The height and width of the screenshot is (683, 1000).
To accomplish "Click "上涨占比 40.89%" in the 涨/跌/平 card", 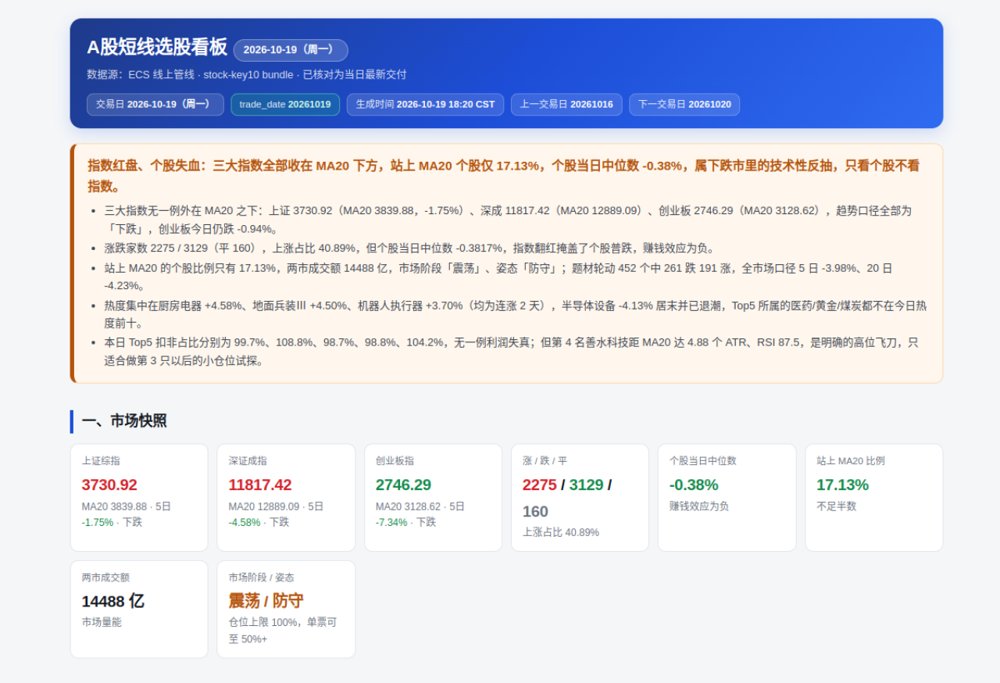I will click(561, 532).
